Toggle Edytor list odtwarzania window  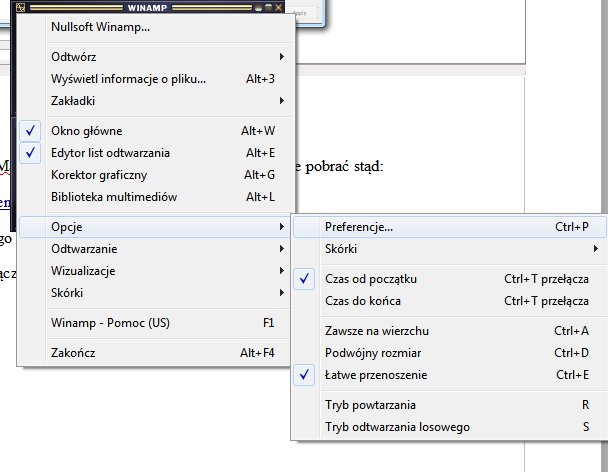click(x=155, y=153)
